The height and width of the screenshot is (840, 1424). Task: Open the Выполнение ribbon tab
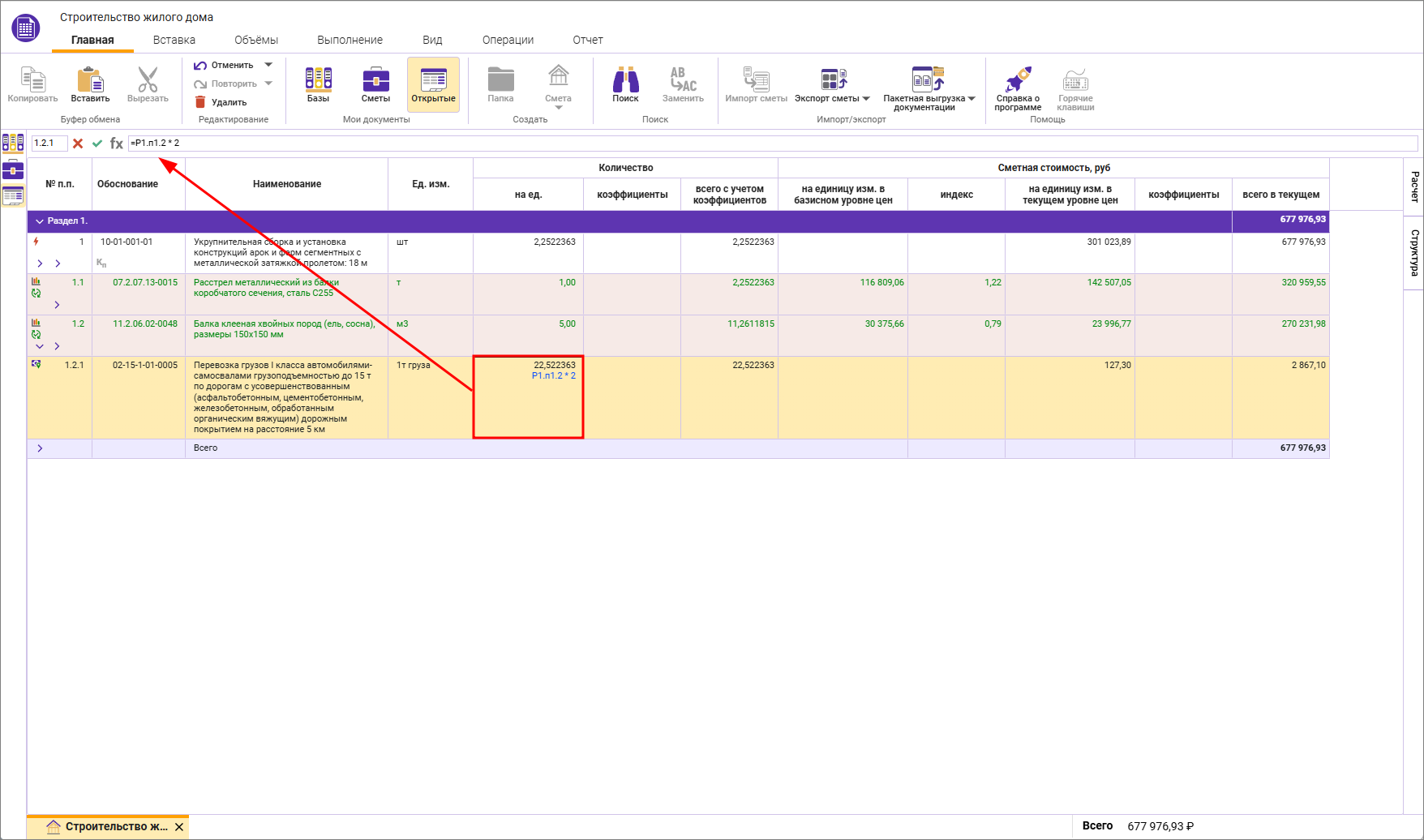tap(350, 40)
